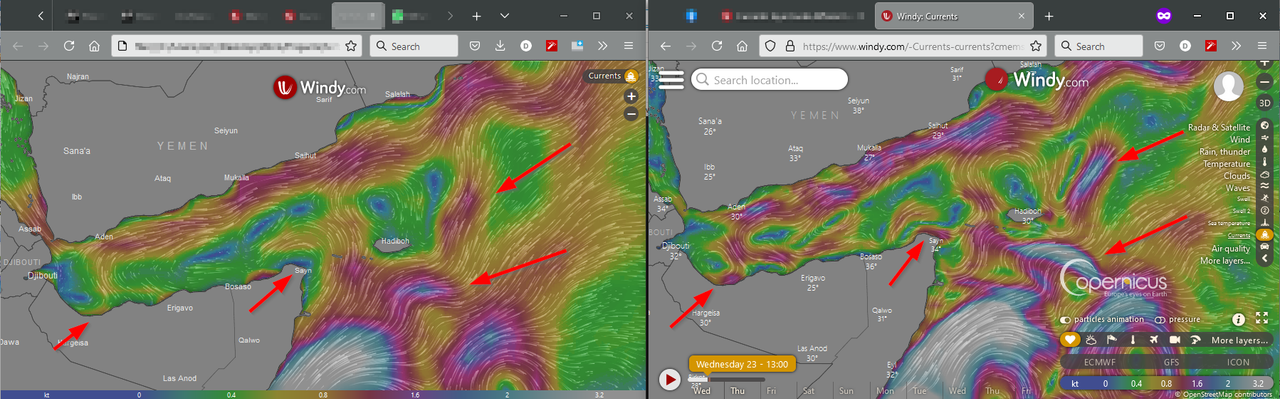Toggle the pressure isolines switch
Image resolution: width=1280 pixels, height=399 pixels.
tap(1161, 320)
